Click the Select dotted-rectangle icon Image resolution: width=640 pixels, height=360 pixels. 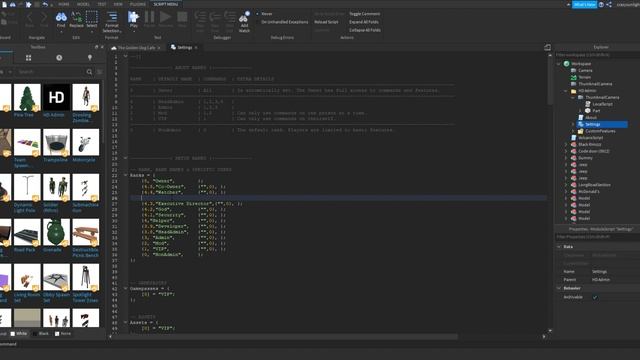92,17
